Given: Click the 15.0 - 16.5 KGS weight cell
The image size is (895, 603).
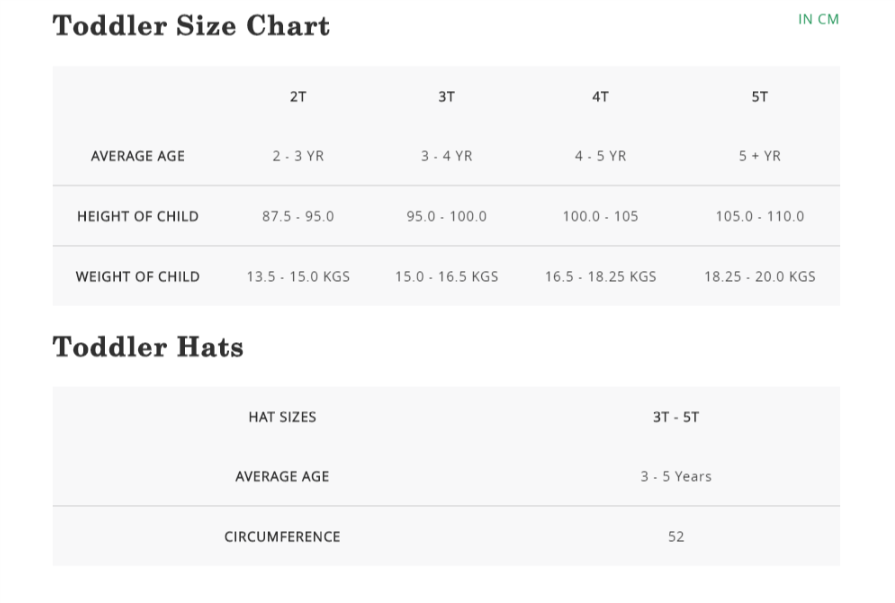Looking at the screenshot, I should tap(446, 276).
